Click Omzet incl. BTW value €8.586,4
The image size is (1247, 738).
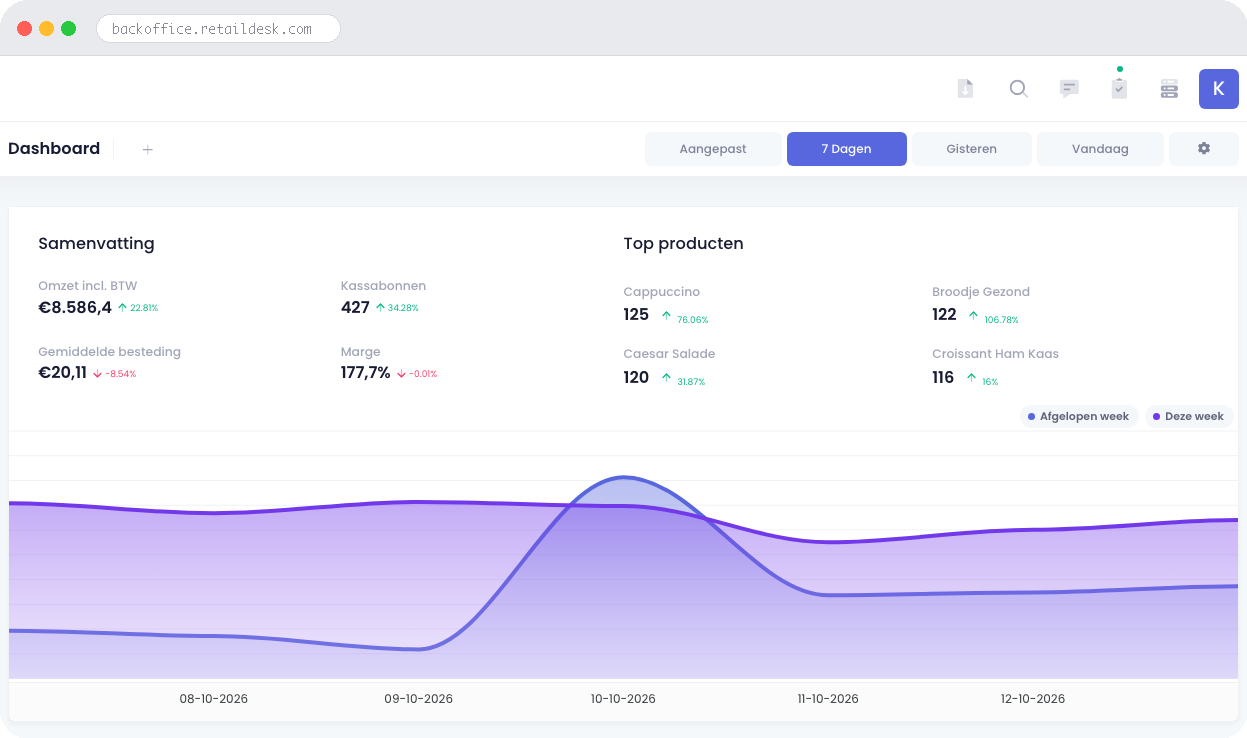pyautogui.click(x=75, y=308)
